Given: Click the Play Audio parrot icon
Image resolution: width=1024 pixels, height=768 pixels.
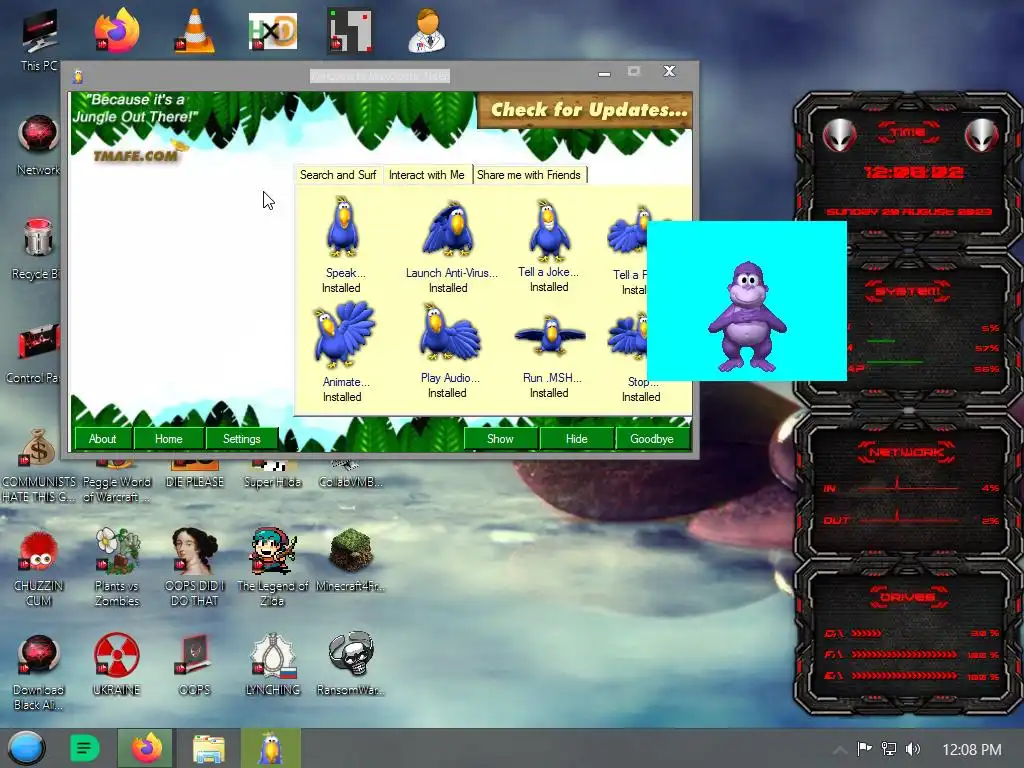Looking at the screenshot, I should (450, 332).
